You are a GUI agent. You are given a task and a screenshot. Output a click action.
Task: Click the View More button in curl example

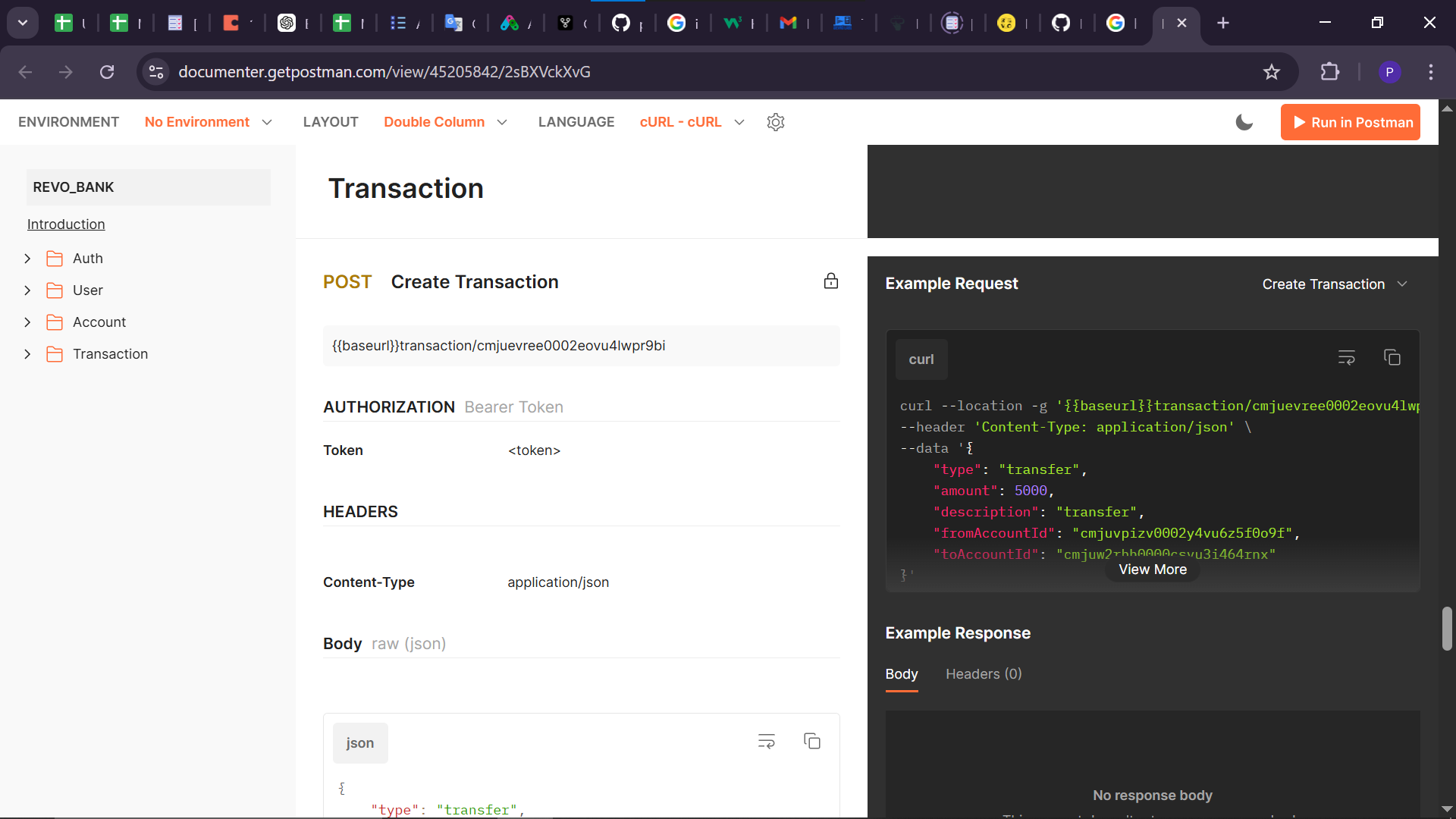1152,569
